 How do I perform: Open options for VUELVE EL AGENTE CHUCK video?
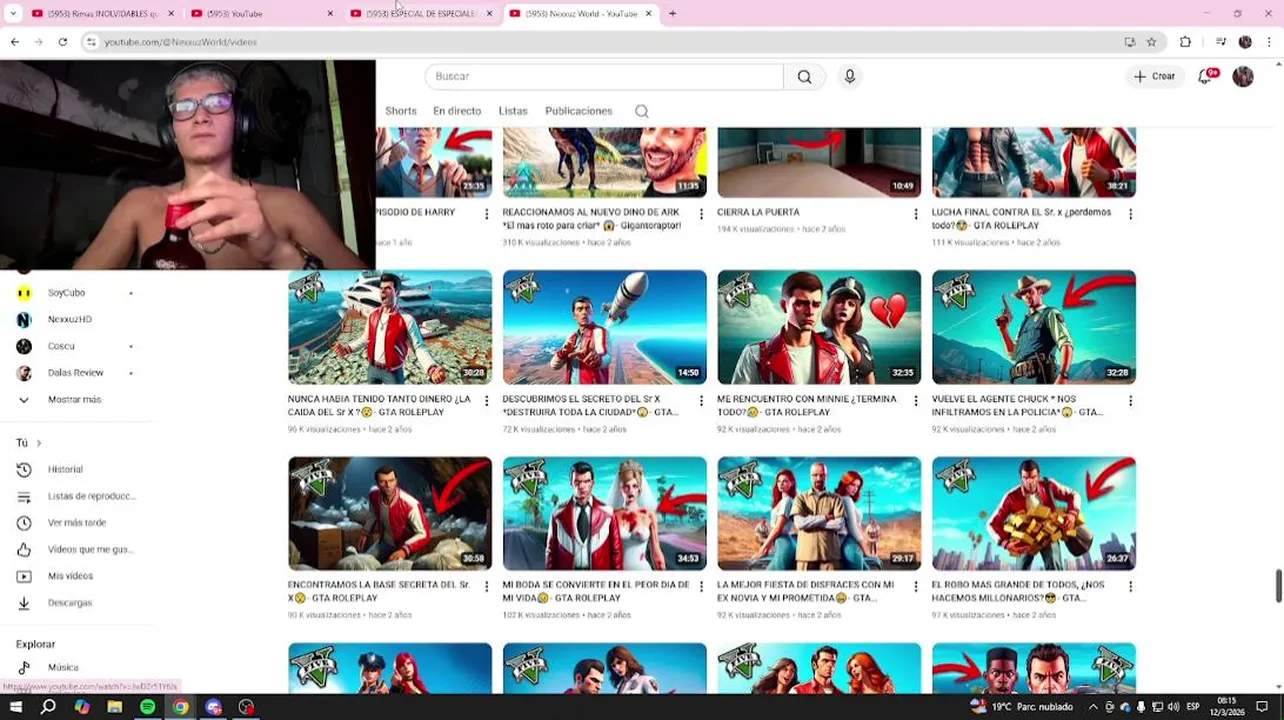1130,401
